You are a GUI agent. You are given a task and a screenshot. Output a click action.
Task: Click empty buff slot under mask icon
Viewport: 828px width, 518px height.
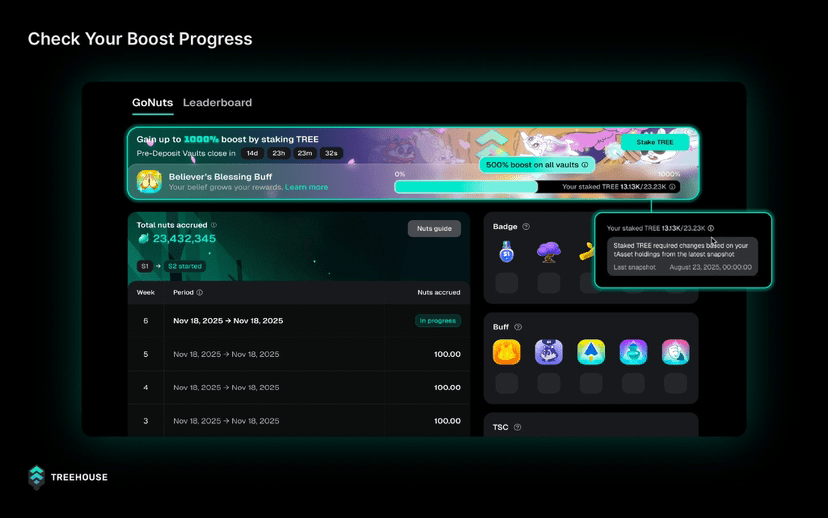[x=675, y=383]
